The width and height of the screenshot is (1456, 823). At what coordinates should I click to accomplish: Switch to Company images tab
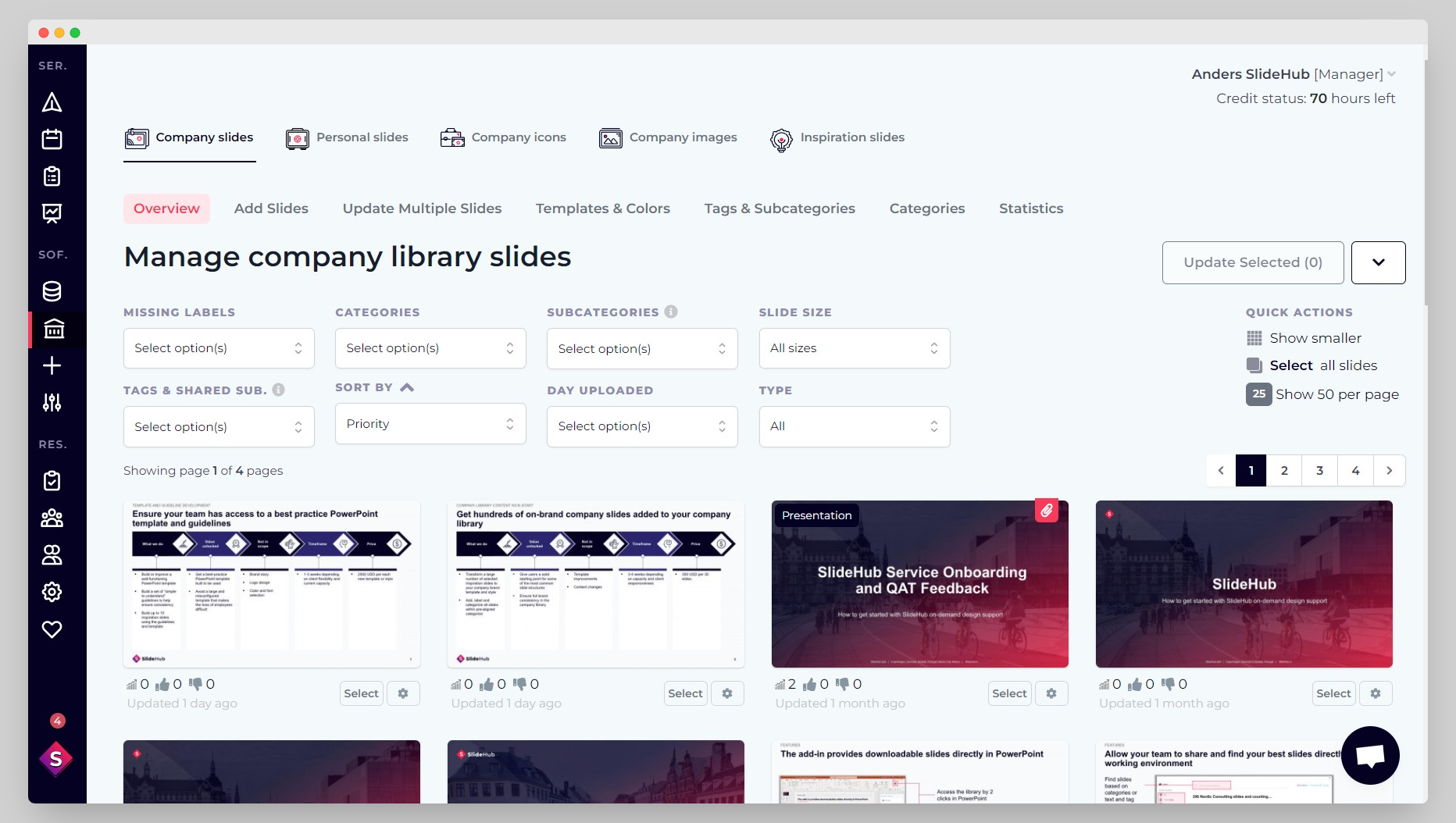[x=668, y=138]
